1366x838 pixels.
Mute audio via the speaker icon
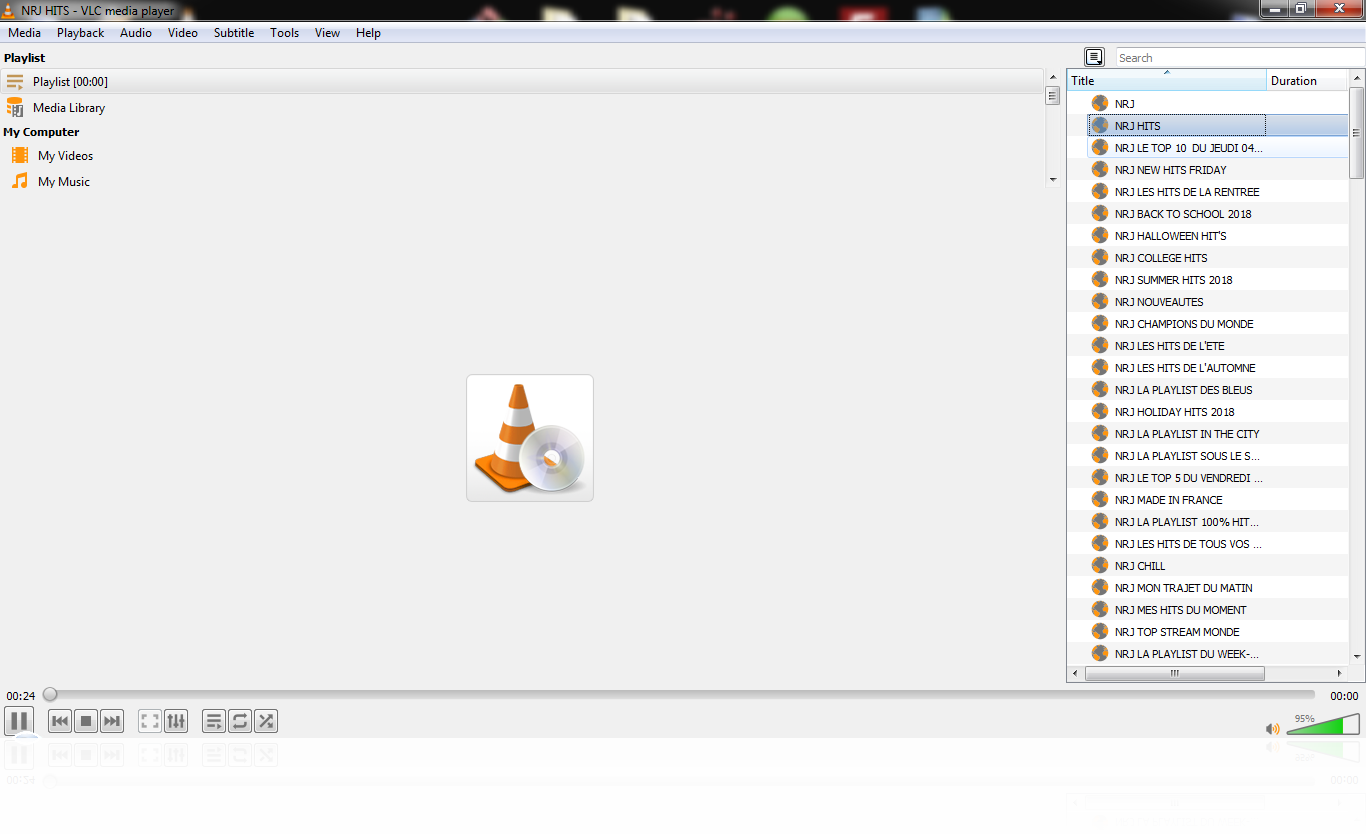(x=1273, y=729)
